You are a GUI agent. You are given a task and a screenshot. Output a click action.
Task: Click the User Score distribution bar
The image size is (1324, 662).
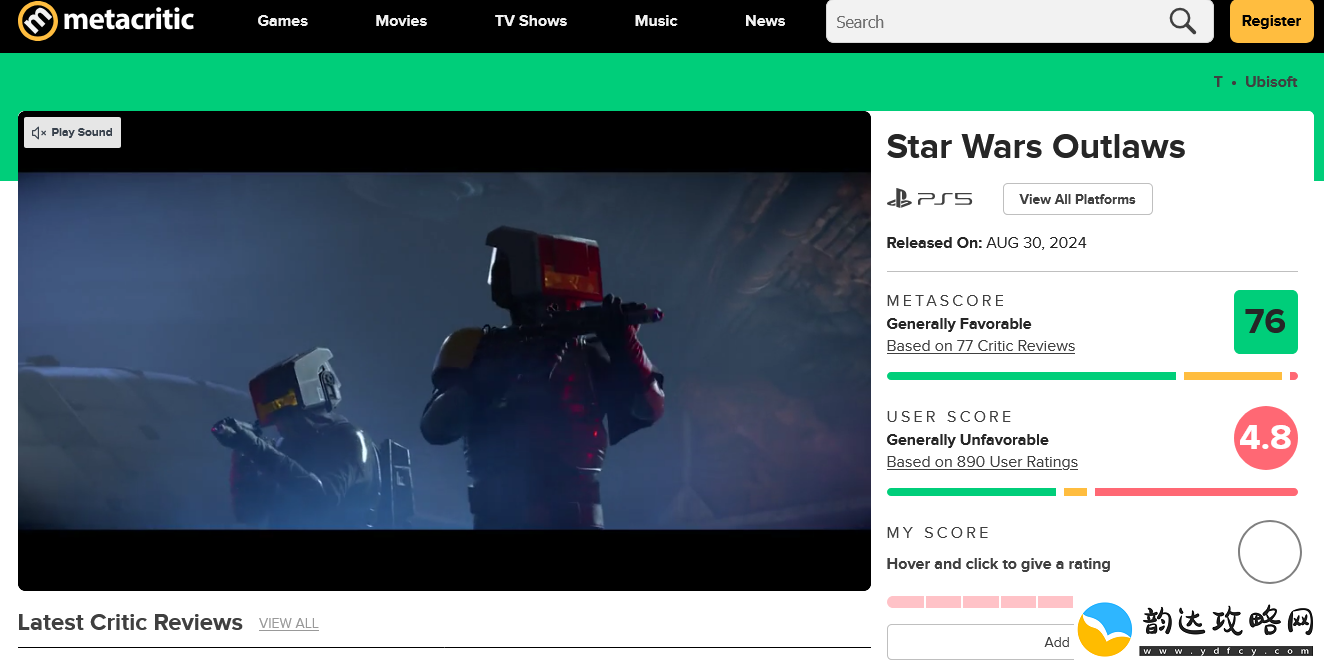click(x=1092, y=492)
